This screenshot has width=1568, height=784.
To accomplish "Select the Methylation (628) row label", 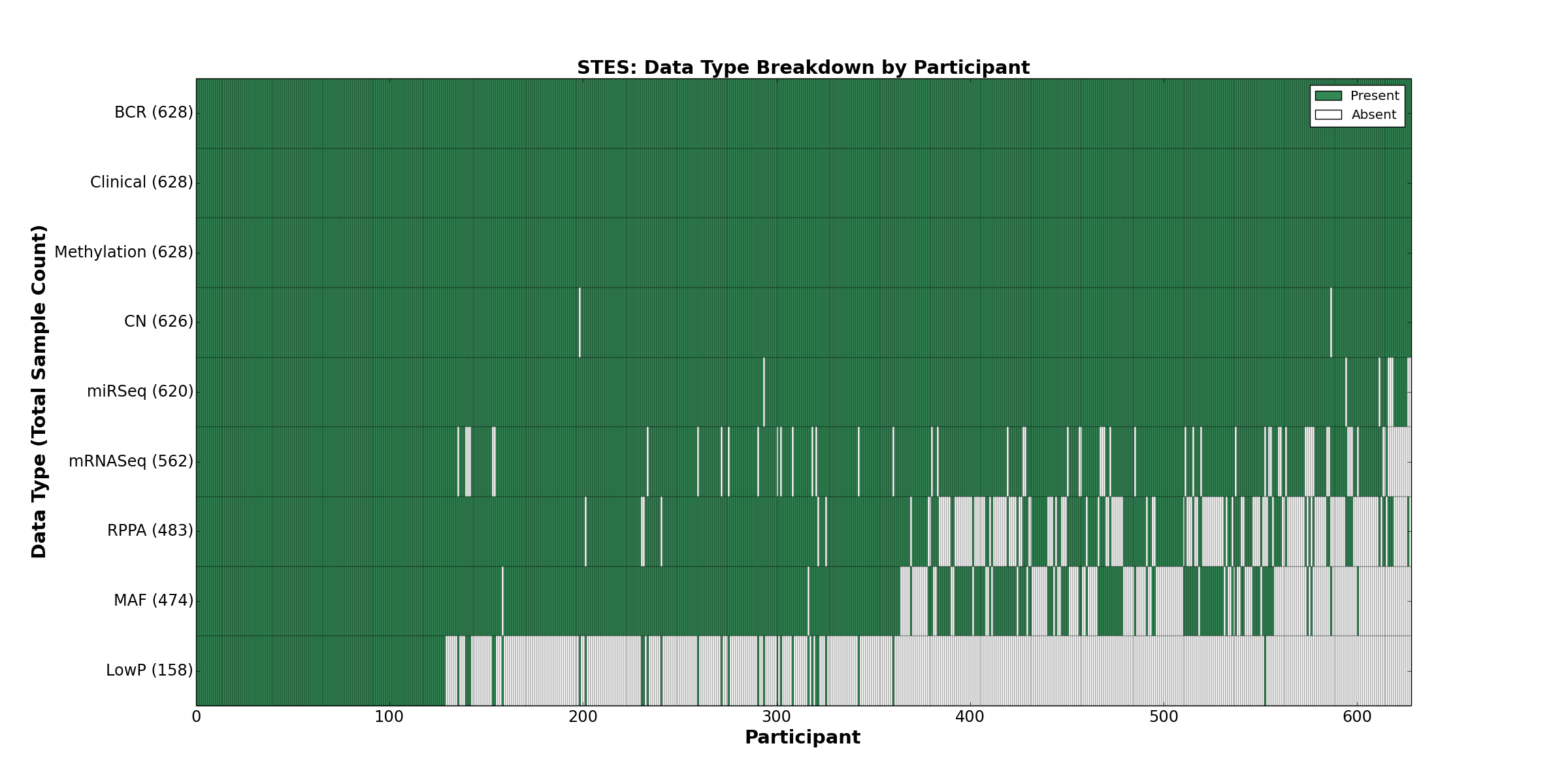I will 123,252.
